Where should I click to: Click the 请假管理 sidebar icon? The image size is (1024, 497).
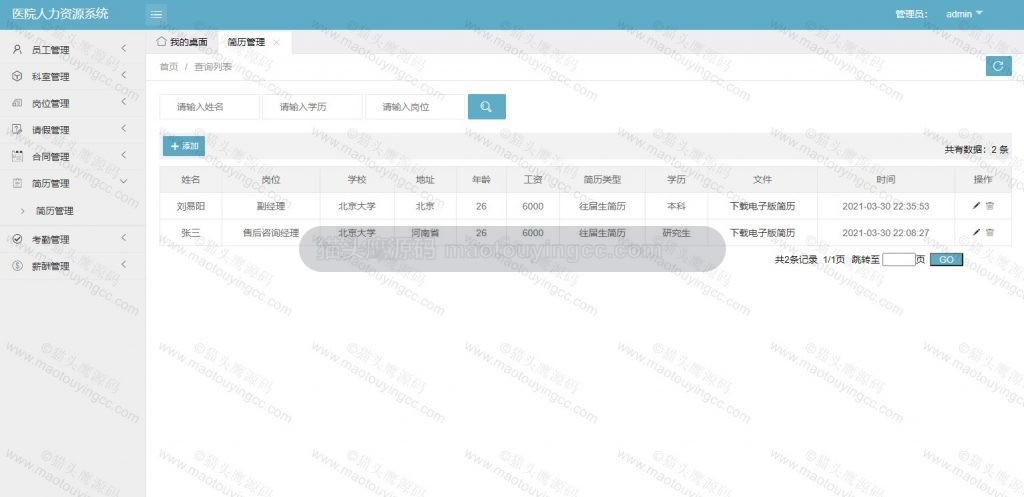18,130
